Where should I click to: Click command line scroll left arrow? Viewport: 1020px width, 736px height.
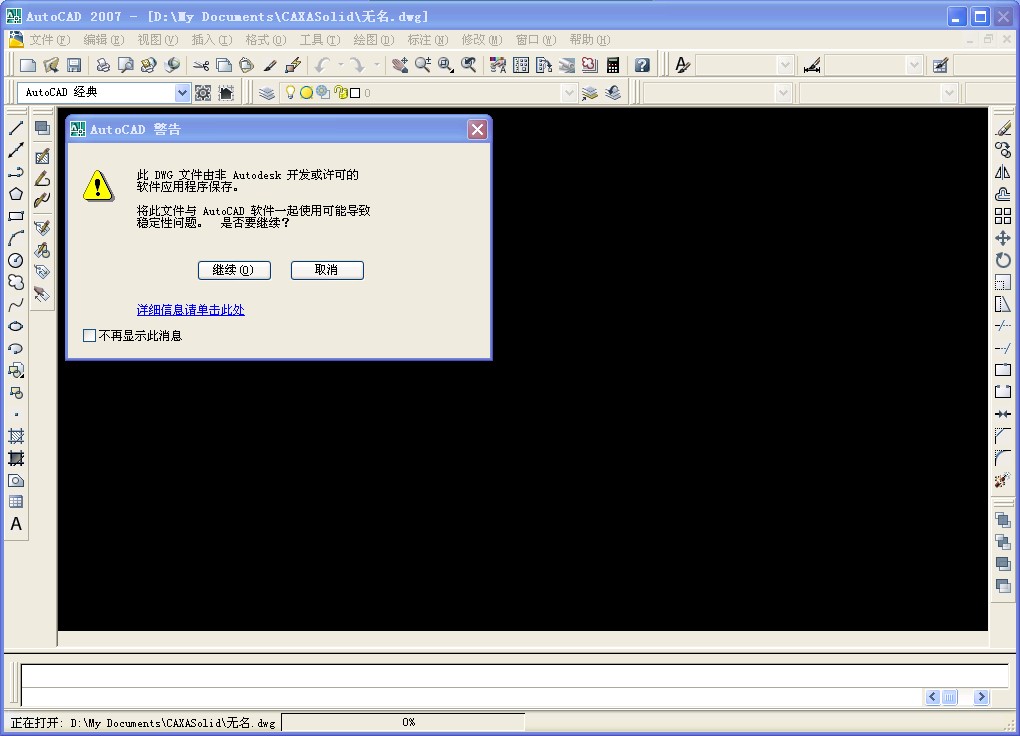click(933, 697)
